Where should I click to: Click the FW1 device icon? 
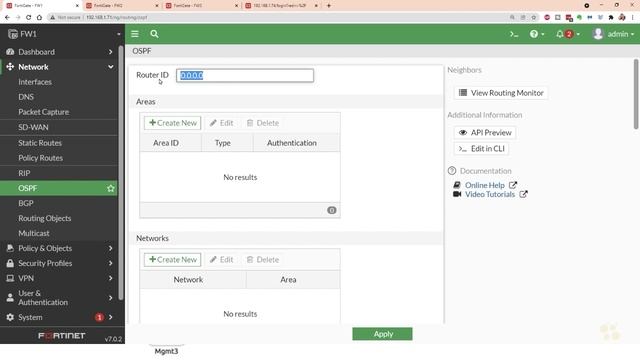(x=13, y=34)
